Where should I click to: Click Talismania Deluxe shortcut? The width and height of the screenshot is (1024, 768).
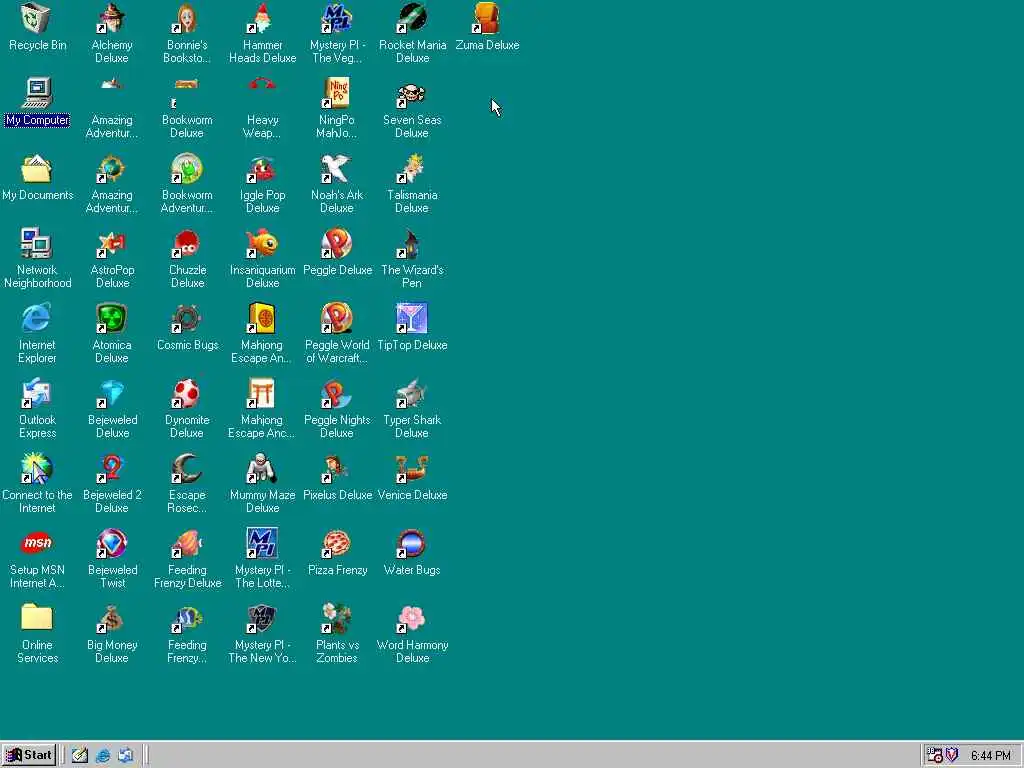click(x=412, y=168)
